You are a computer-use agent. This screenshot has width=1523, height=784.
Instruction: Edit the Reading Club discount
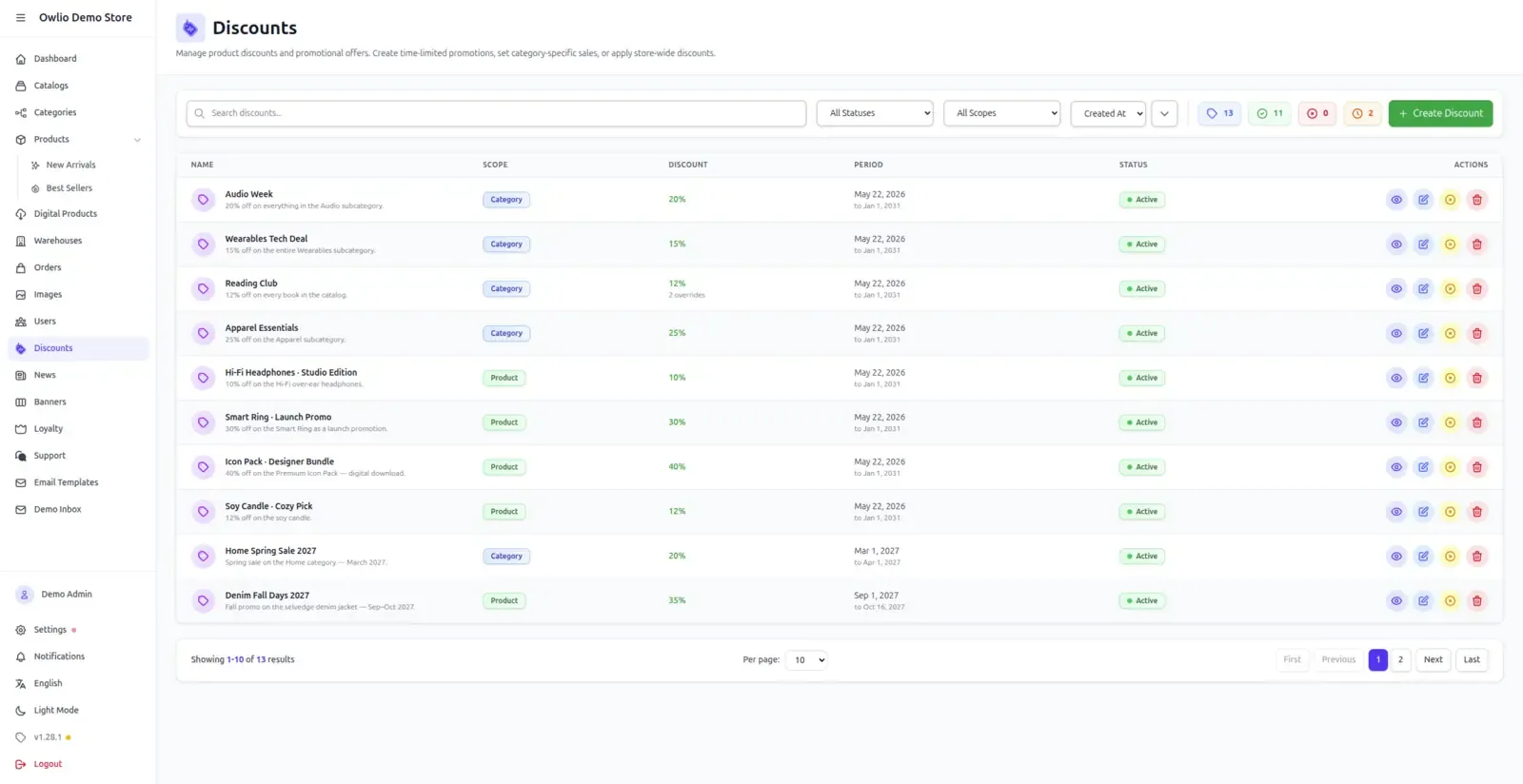point(1423,289)
